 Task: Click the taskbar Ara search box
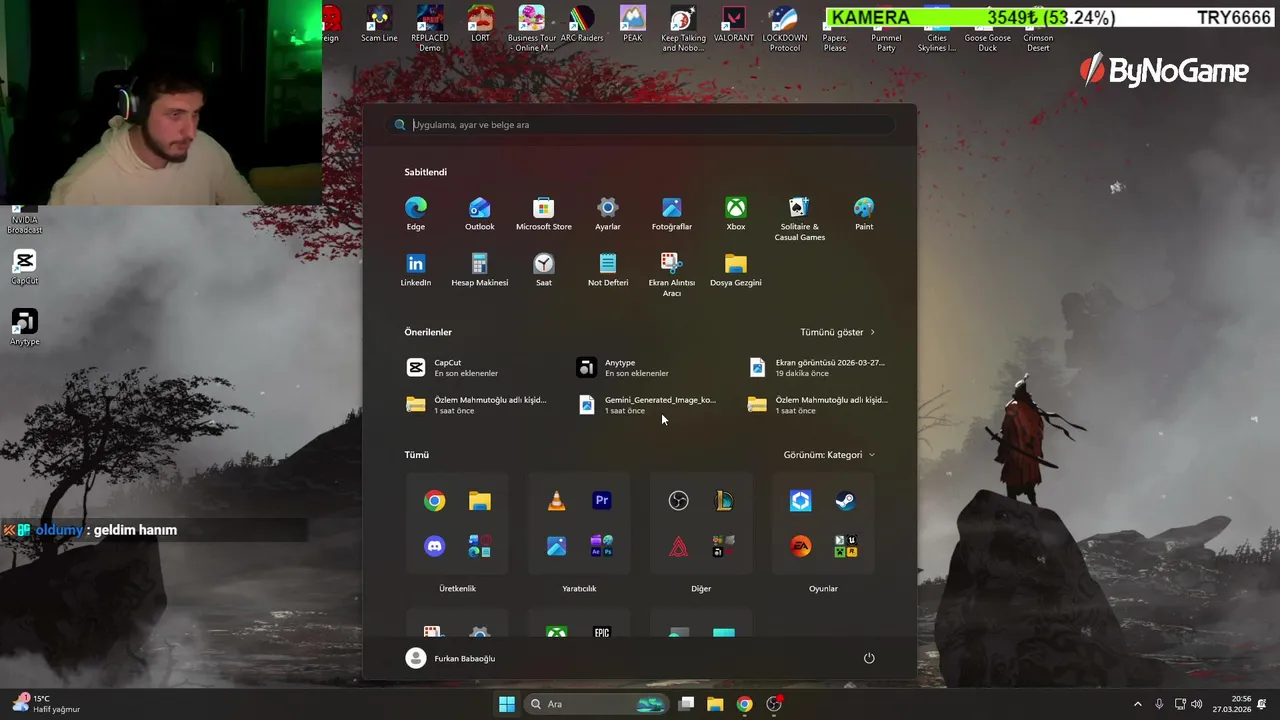point(596,704)
